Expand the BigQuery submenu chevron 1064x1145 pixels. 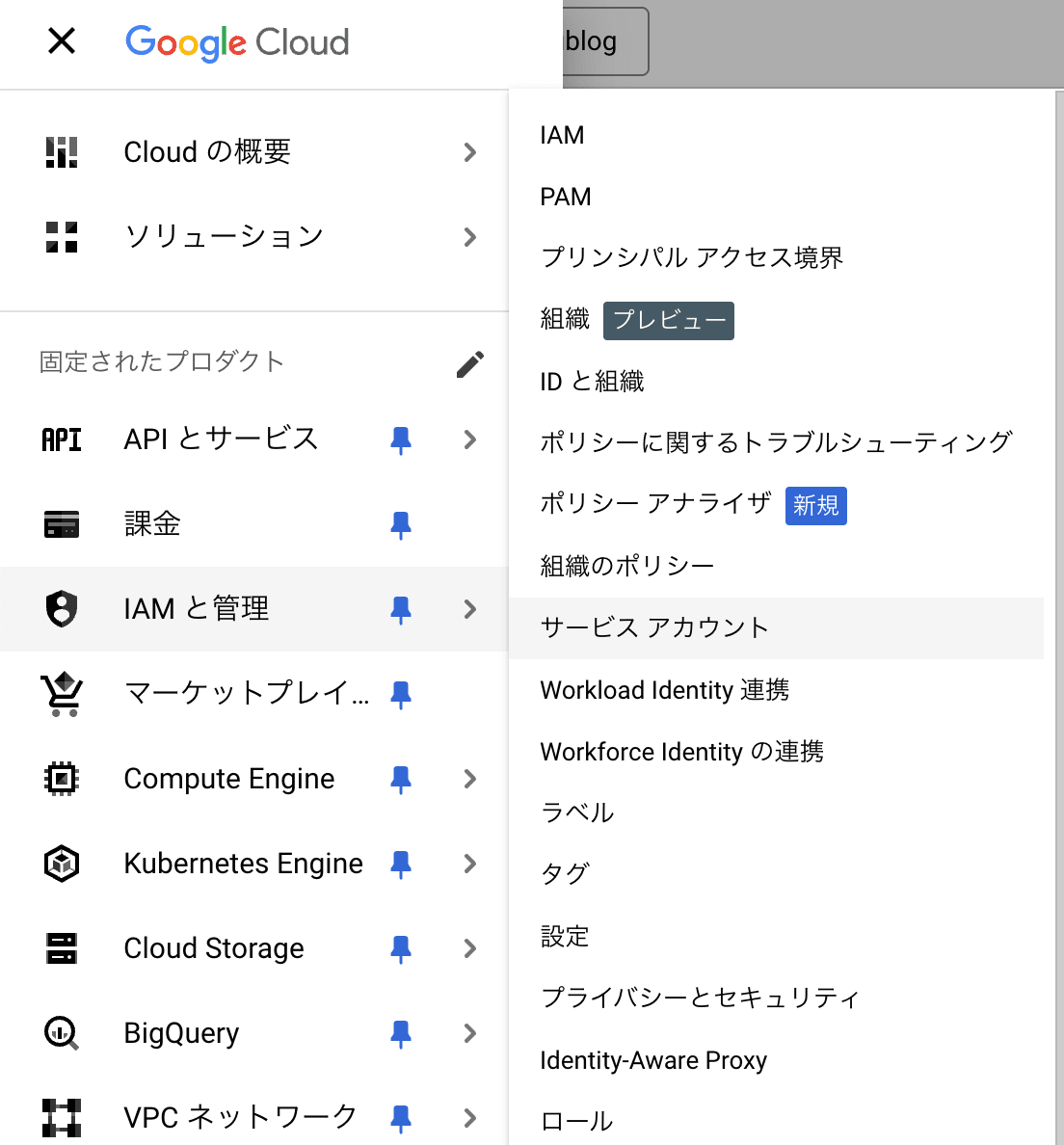470,1032
